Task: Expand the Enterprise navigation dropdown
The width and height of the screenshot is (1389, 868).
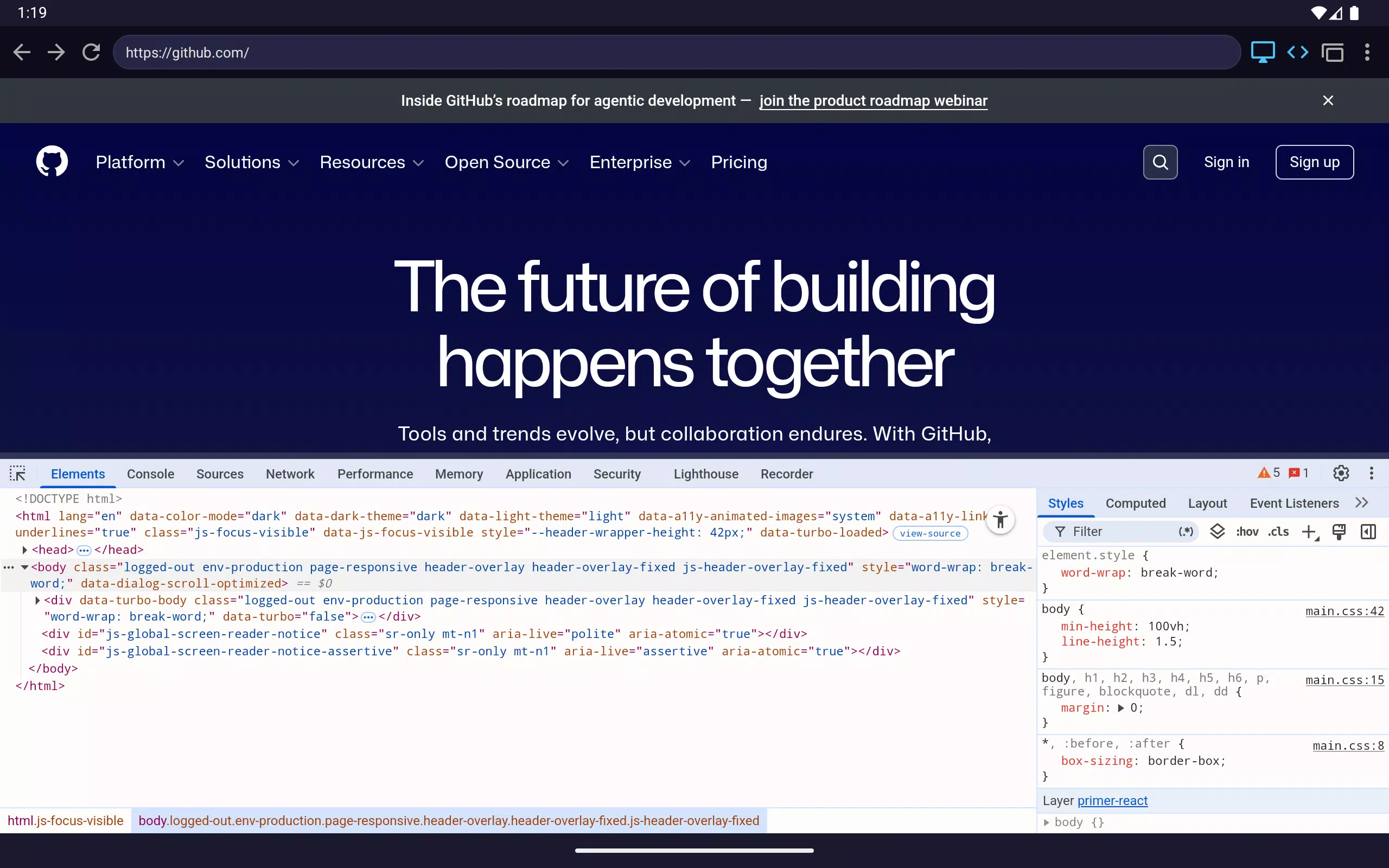Action: 640,162
